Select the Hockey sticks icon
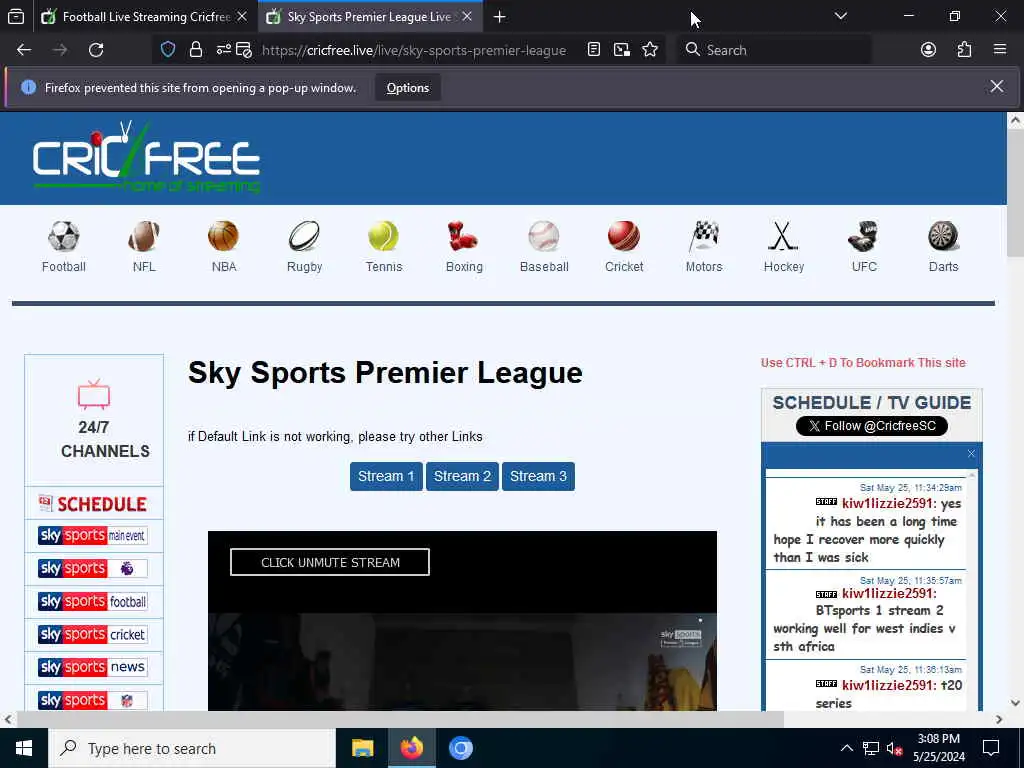This screenshot has width=1024, height=768. (x=783, y=236)
